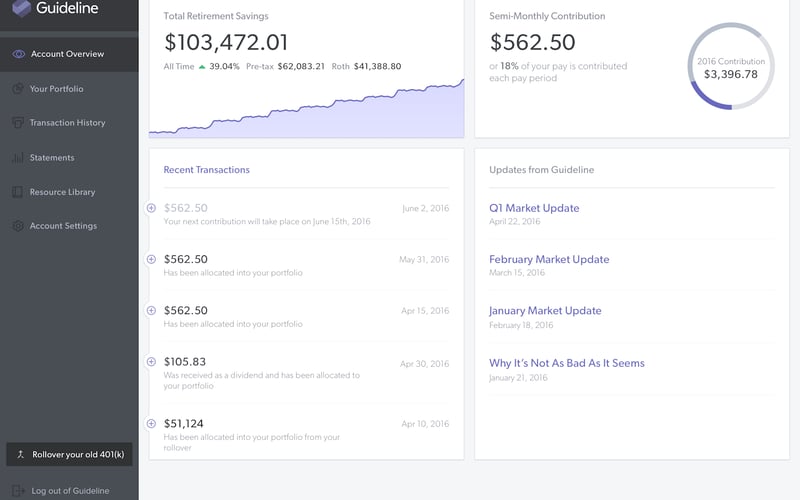Click the Your Portfolio pie icon
800x500 pixels.
click(18, 89)
